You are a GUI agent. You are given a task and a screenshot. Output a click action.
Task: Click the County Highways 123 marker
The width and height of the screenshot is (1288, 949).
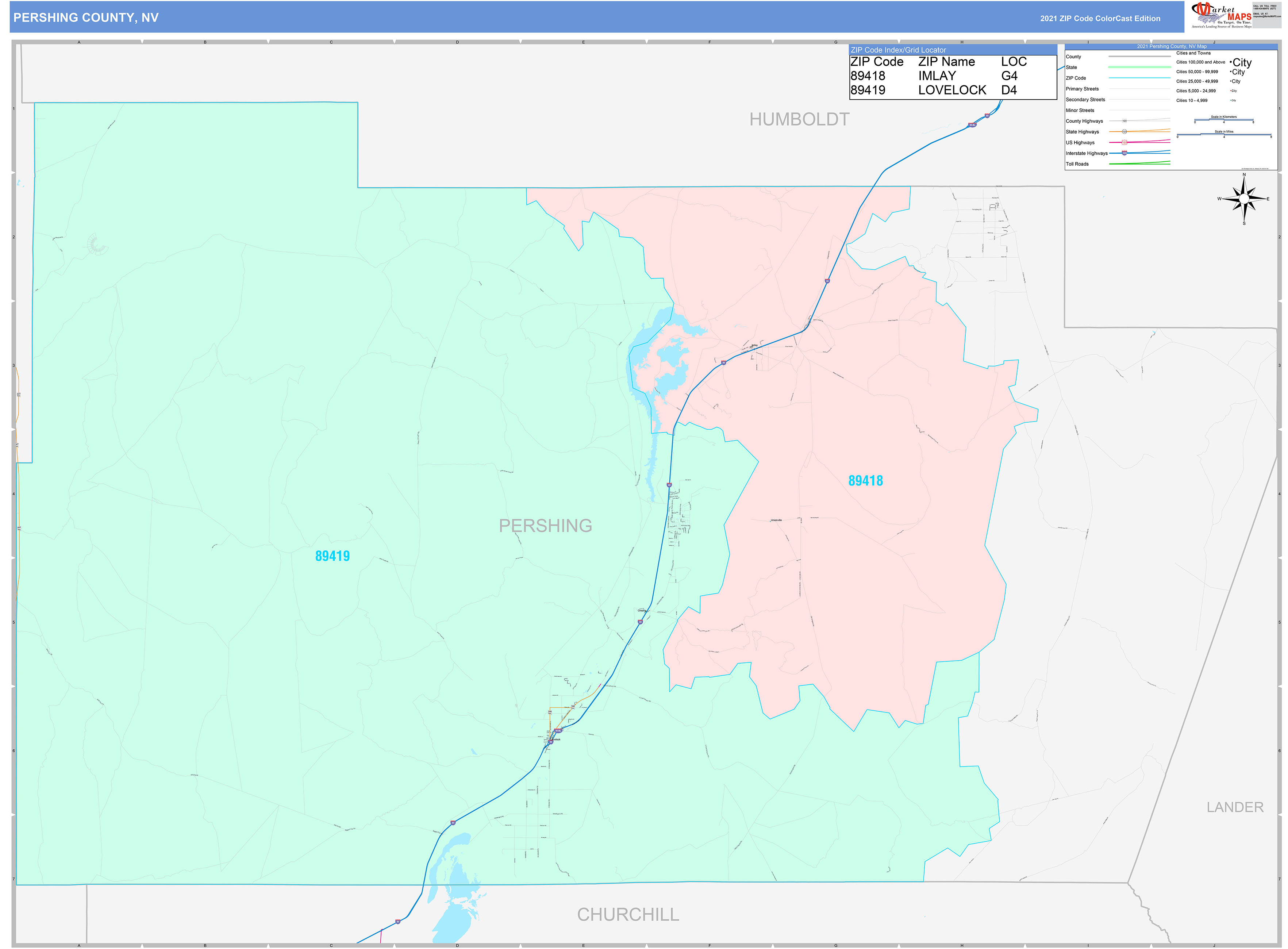1125,121
